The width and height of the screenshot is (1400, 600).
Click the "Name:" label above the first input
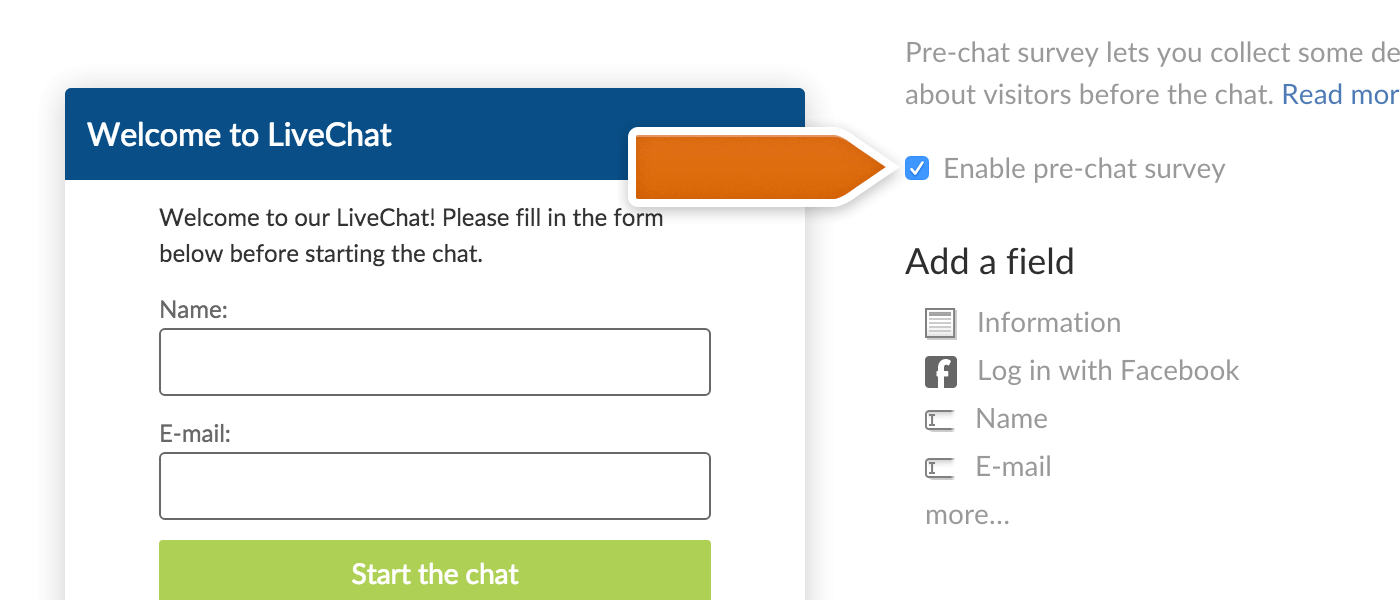(x=194, y=310)
